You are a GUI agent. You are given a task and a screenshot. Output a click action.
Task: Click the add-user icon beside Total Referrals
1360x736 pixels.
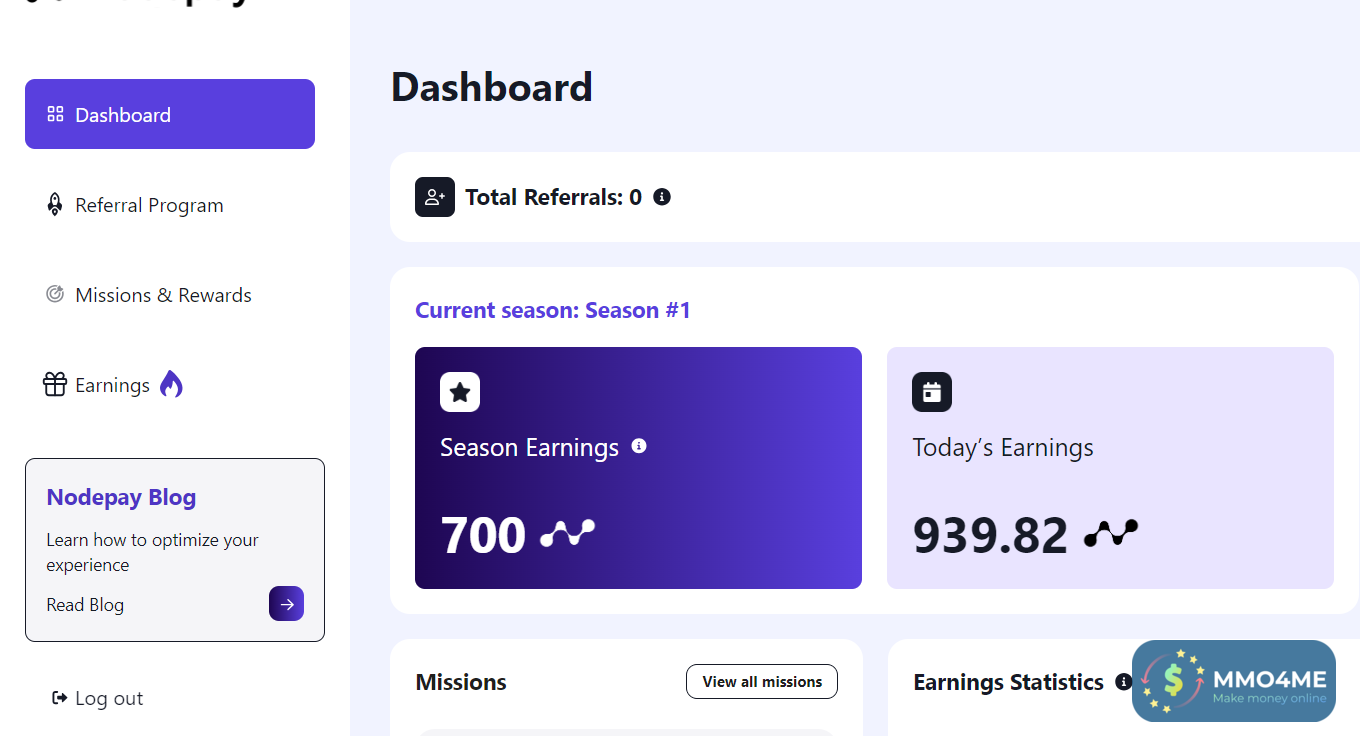pyautogui.click(x=435, y=197)
